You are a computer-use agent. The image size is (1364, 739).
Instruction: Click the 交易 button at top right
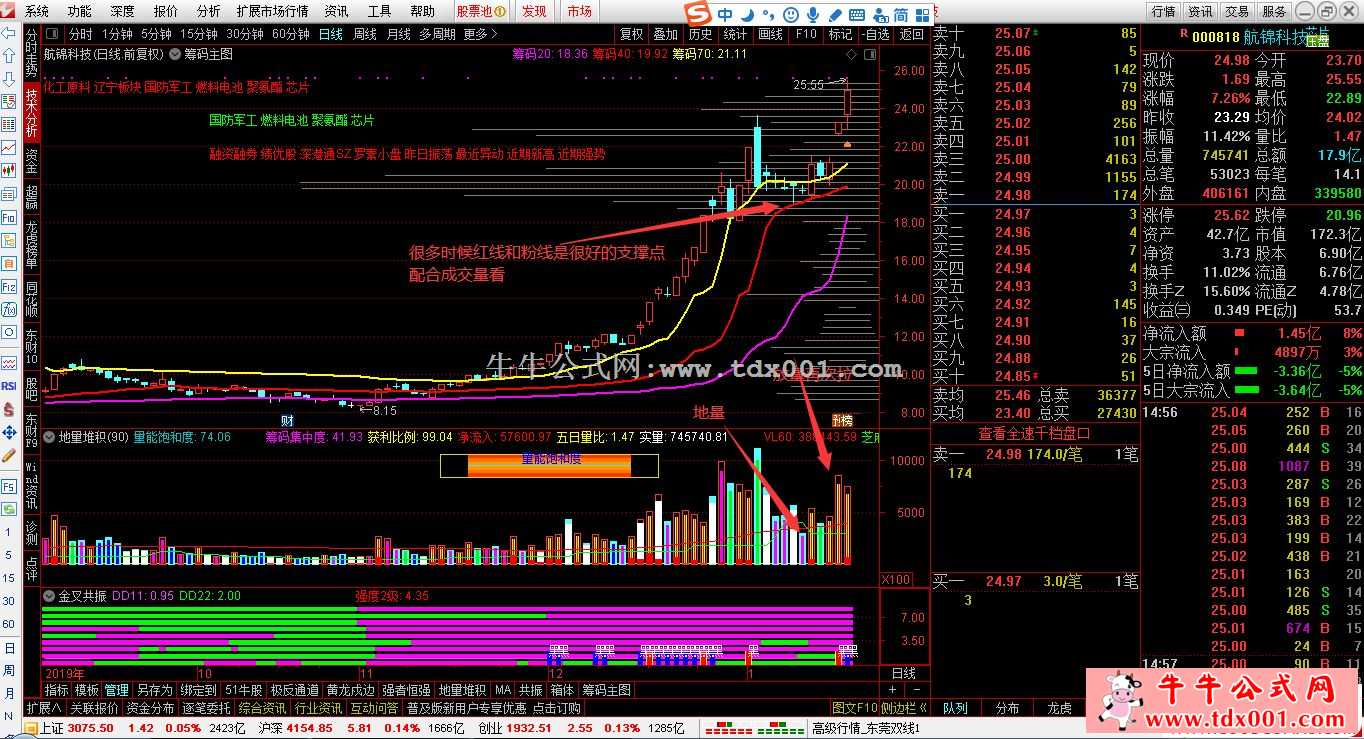click(1237, 11)
